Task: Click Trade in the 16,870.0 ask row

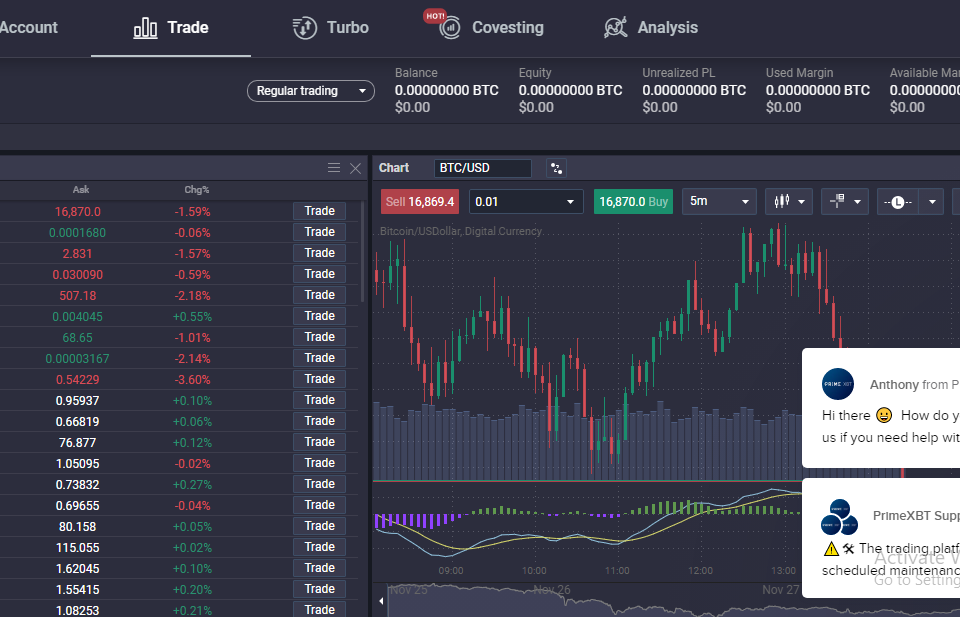Action: coord(320,211)
